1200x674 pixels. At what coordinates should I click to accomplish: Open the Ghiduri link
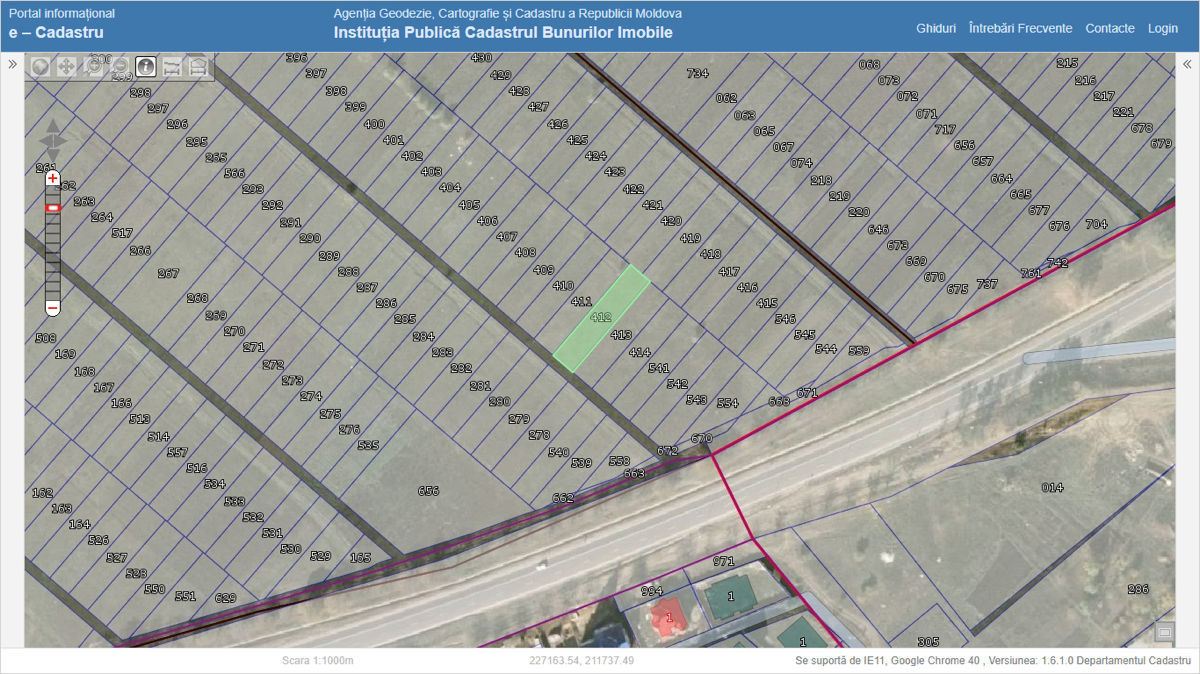936,29
